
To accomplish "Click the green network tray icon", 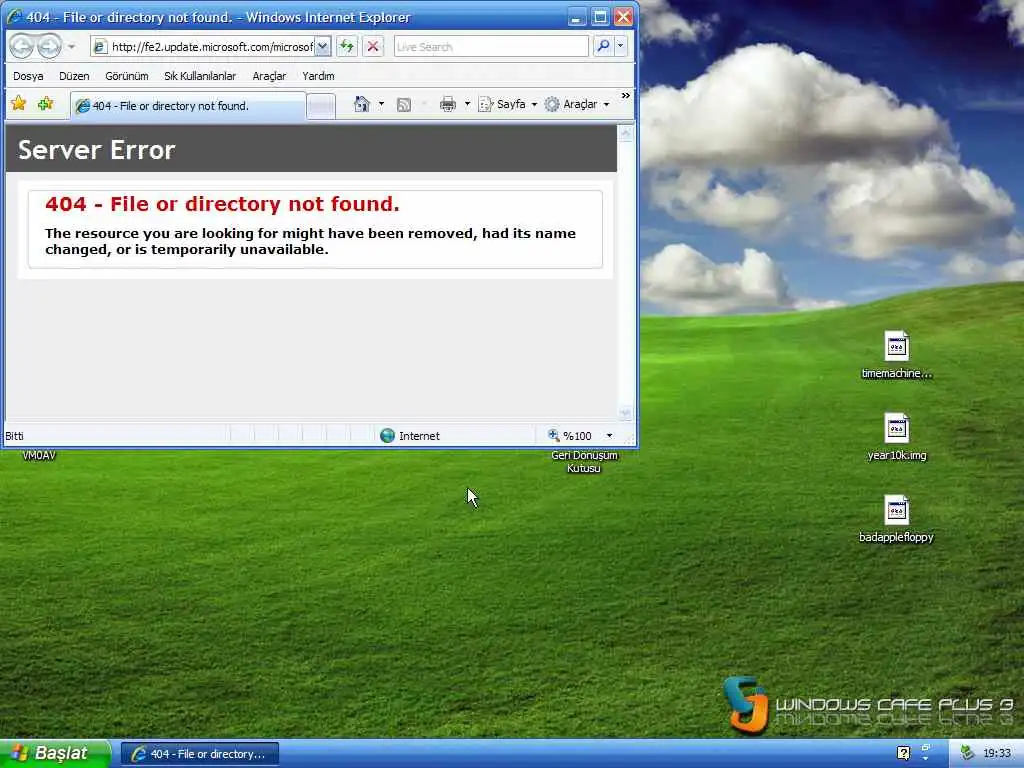I will pyautogui.click(x=967, y=754).
